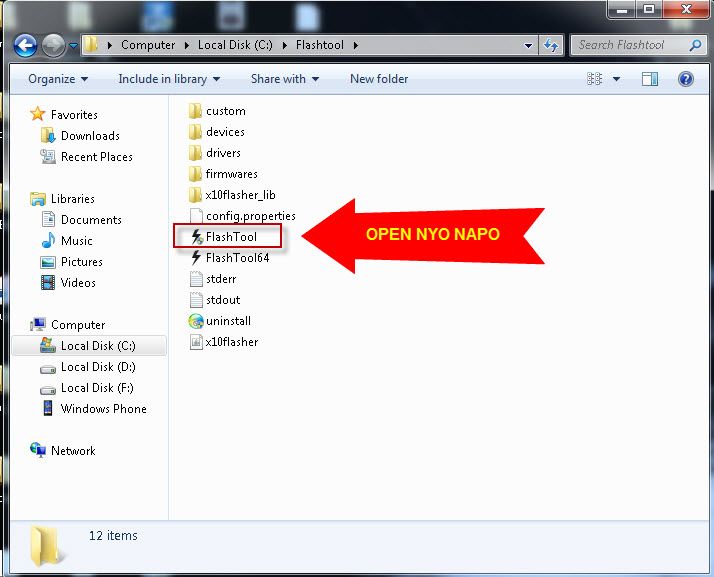Maximize the Explorer window

point(649,9)
